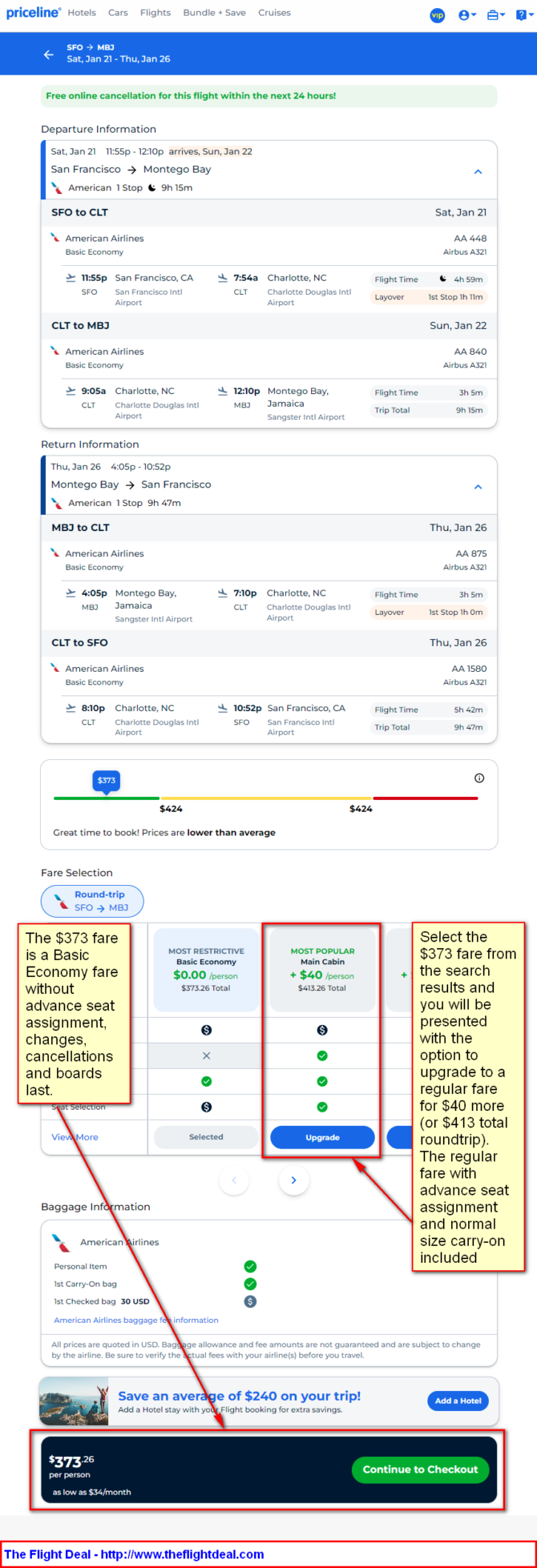Select the Round-trip SFO to MBJ tab
Screen dimensions: 537x1568
(92, 901)
